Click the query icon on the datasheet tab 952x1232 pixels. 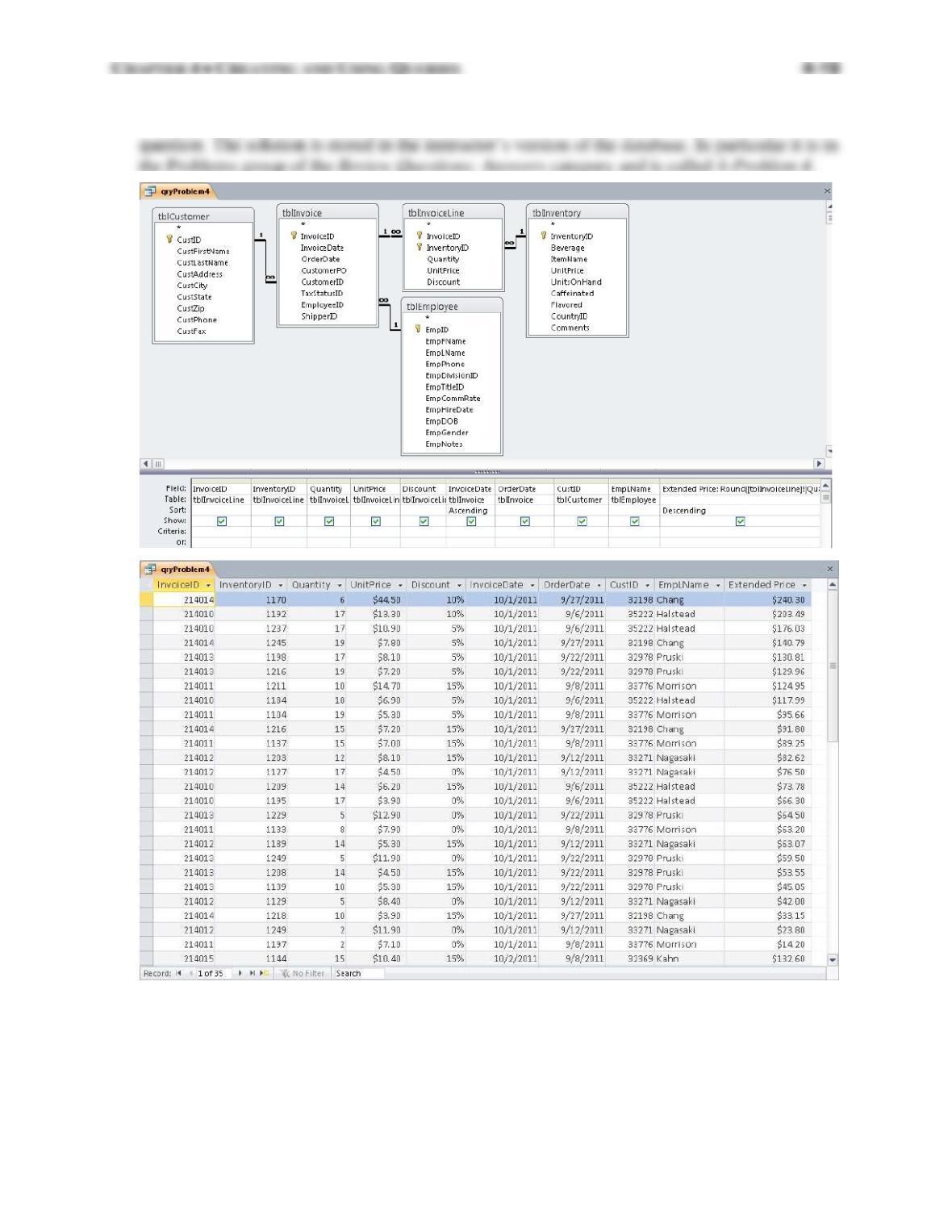[150, 569]
